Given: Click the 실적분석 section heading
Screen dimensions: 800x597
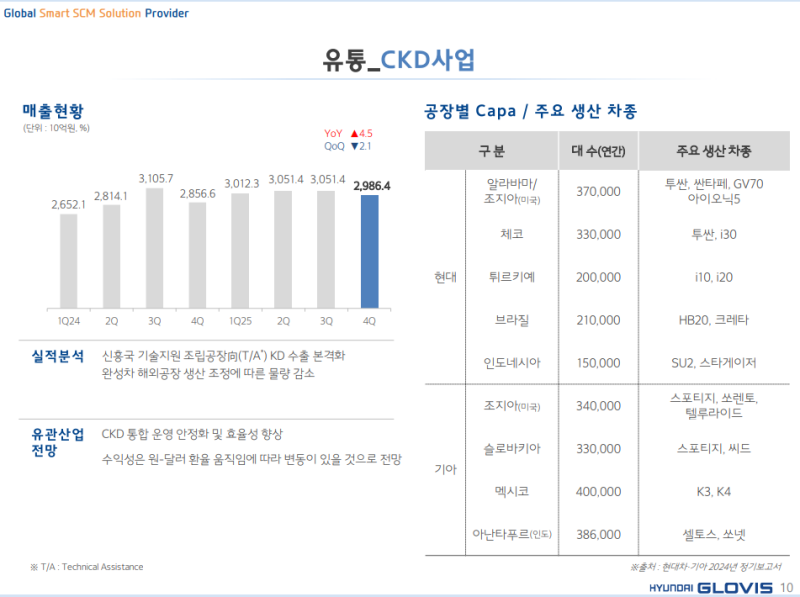Looking at the screenshot, I should click(57, 356).
